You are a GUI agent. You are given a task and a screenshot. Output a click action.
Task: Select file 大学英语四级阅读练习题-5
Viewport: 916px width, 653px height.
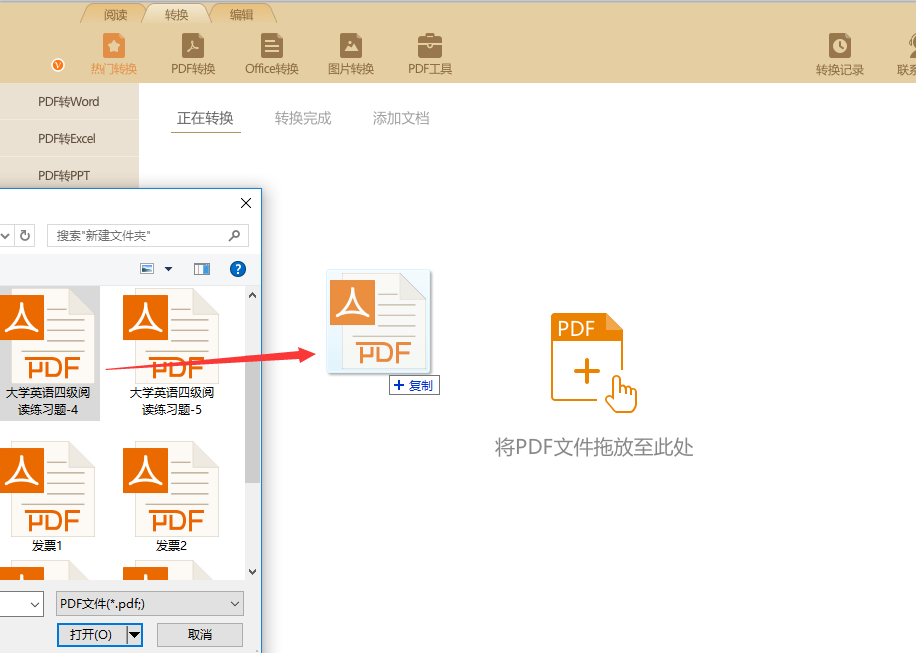(171, 353)
